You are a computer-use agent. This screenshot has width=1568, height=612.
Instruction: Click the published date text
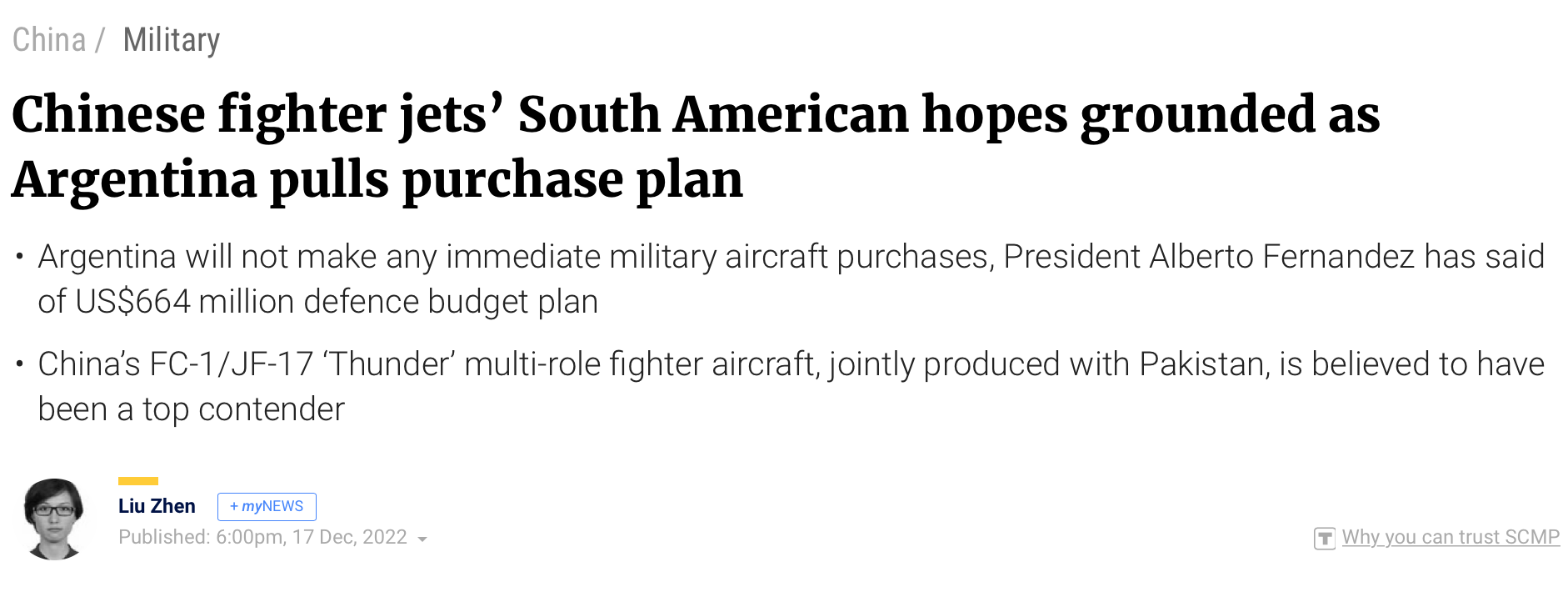(x=262, y=537)
